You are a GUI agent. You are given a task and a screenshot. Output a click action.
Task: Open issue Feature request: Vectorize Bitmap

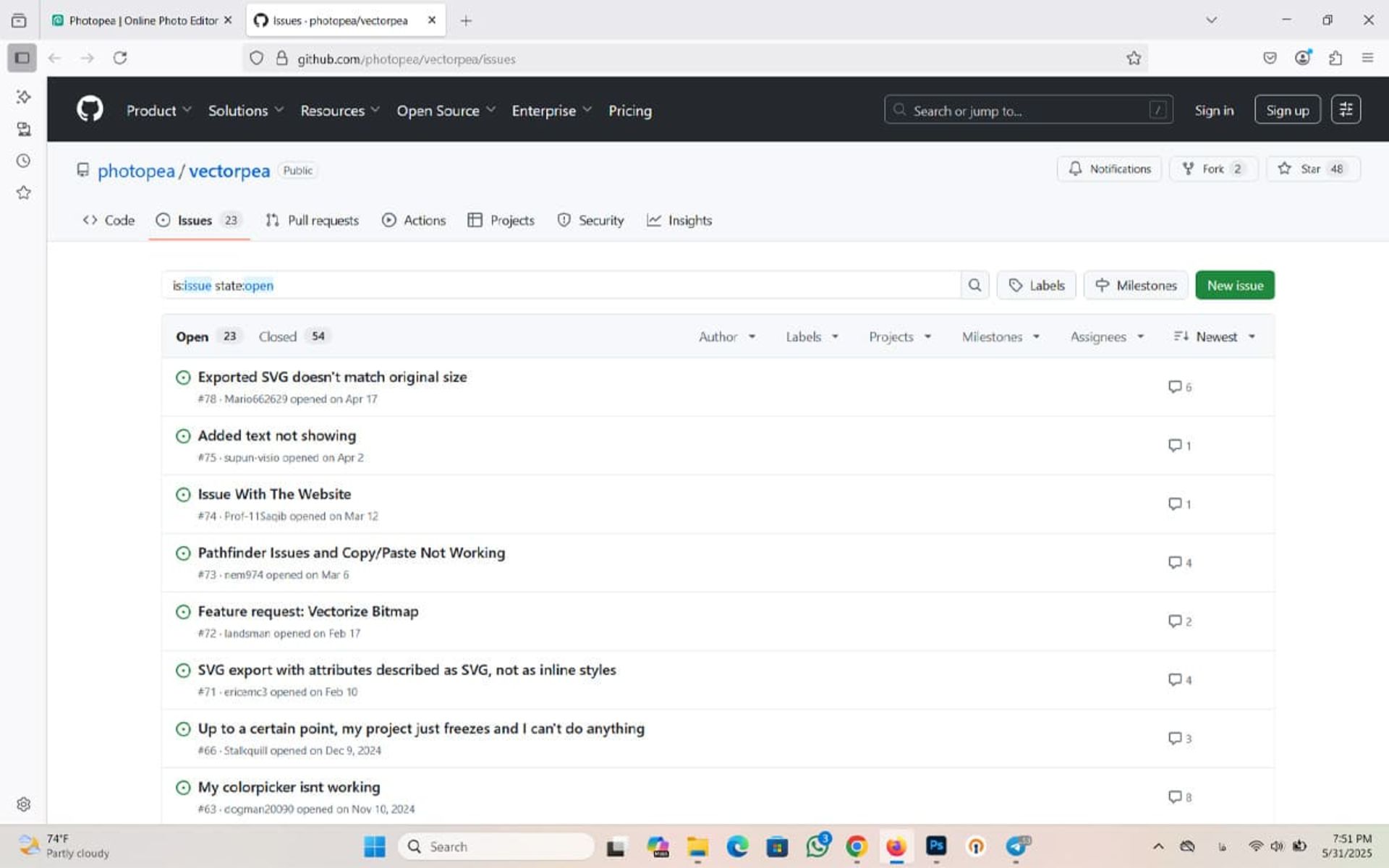tap(308, 611)
